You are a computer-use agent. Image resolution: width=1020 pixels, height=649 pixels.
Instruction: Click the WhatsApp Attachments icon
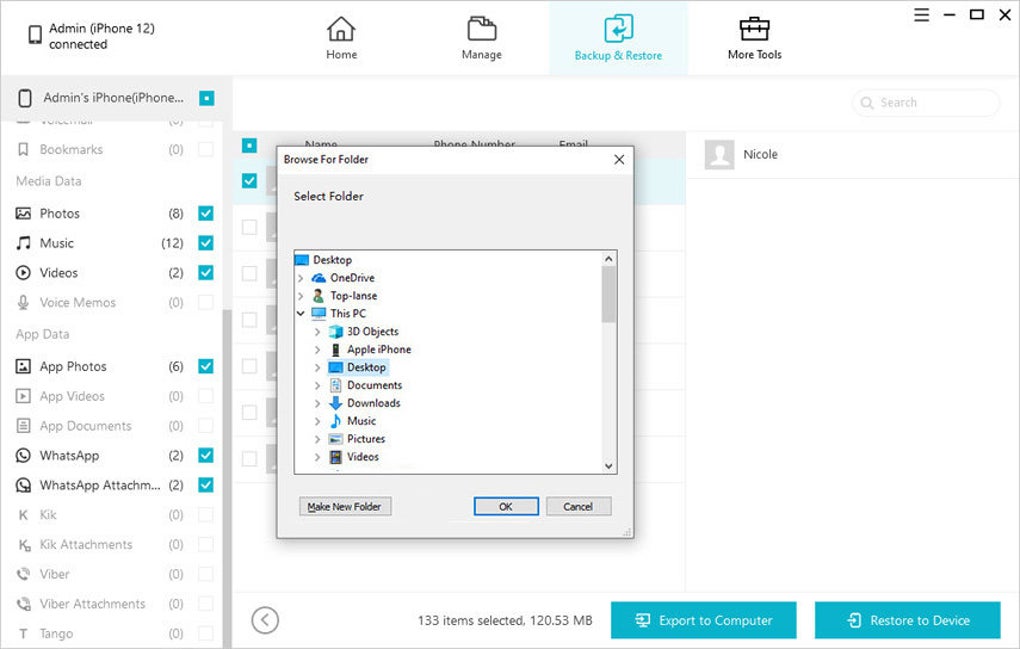pos(23,485)
